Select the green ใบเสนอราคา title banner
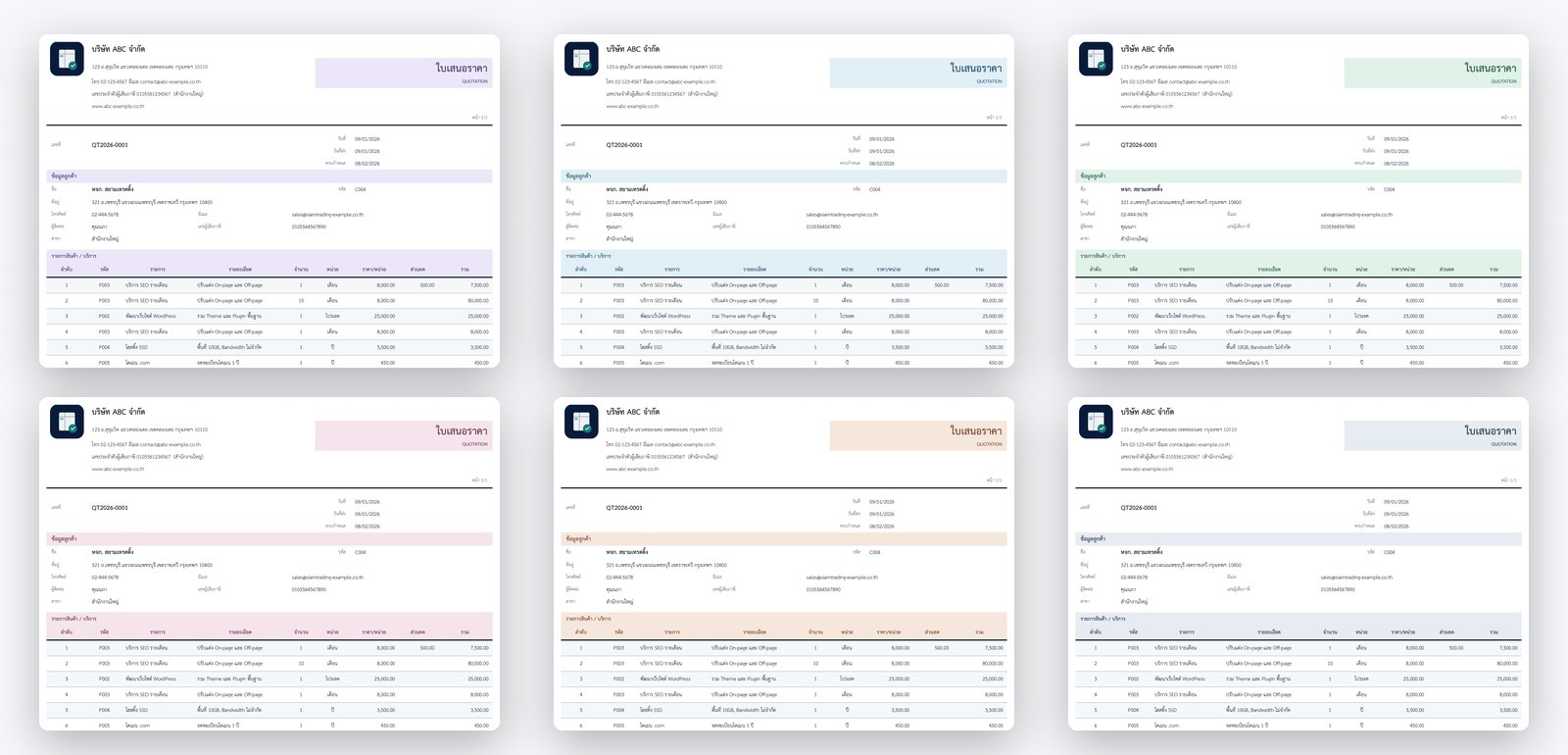 (x=1433, y=73)
